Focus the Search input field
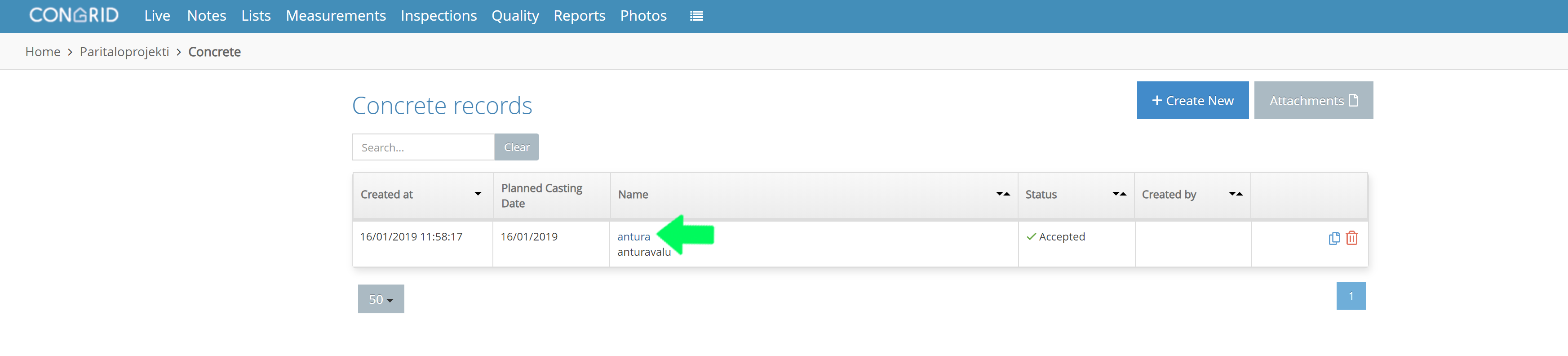This screenshot has height=356, width=1568. pos(423,147)
